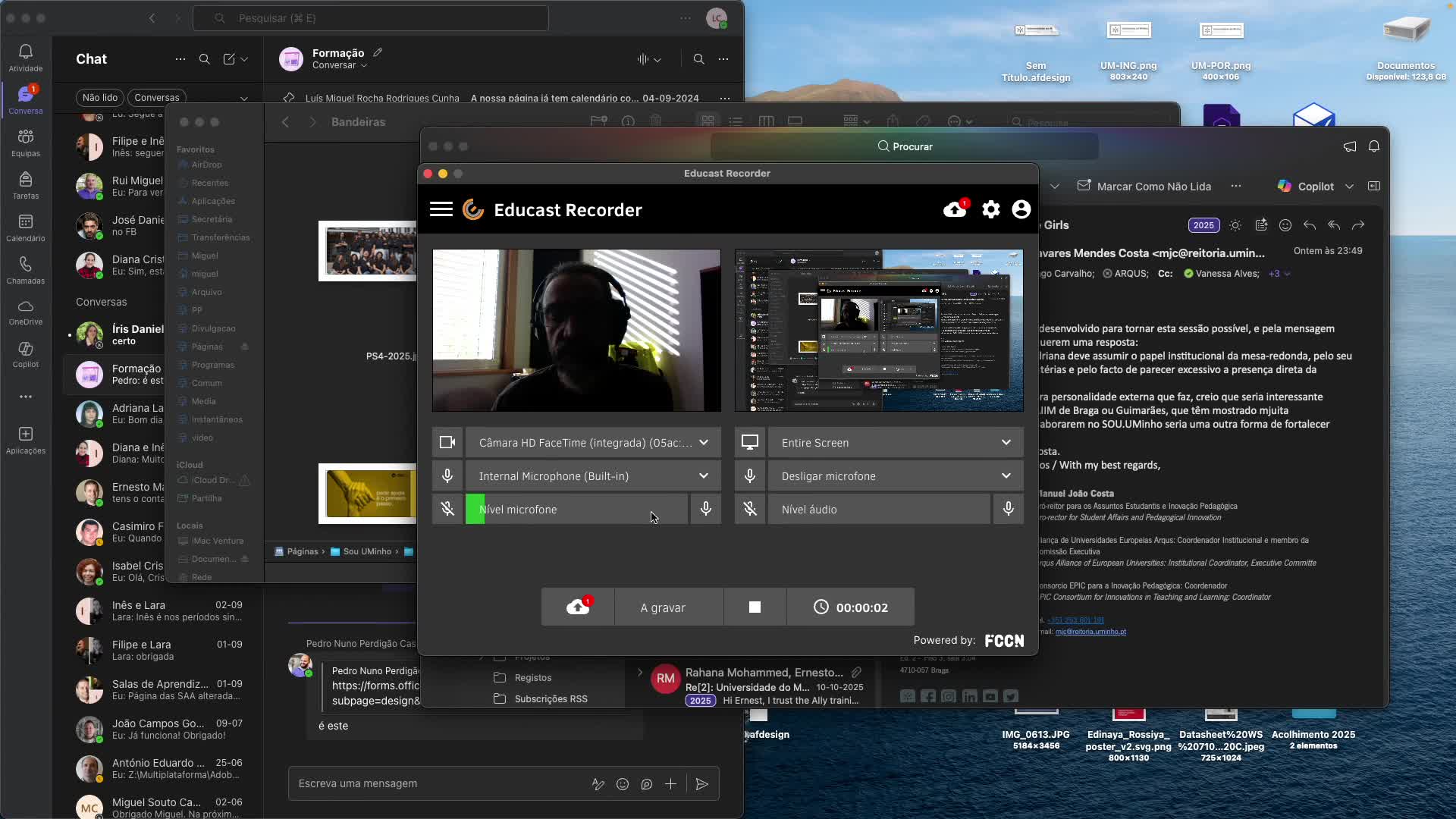Mute the Nível áudio input
Viewport: 1456px width, 819px height.
coord(750,510)
